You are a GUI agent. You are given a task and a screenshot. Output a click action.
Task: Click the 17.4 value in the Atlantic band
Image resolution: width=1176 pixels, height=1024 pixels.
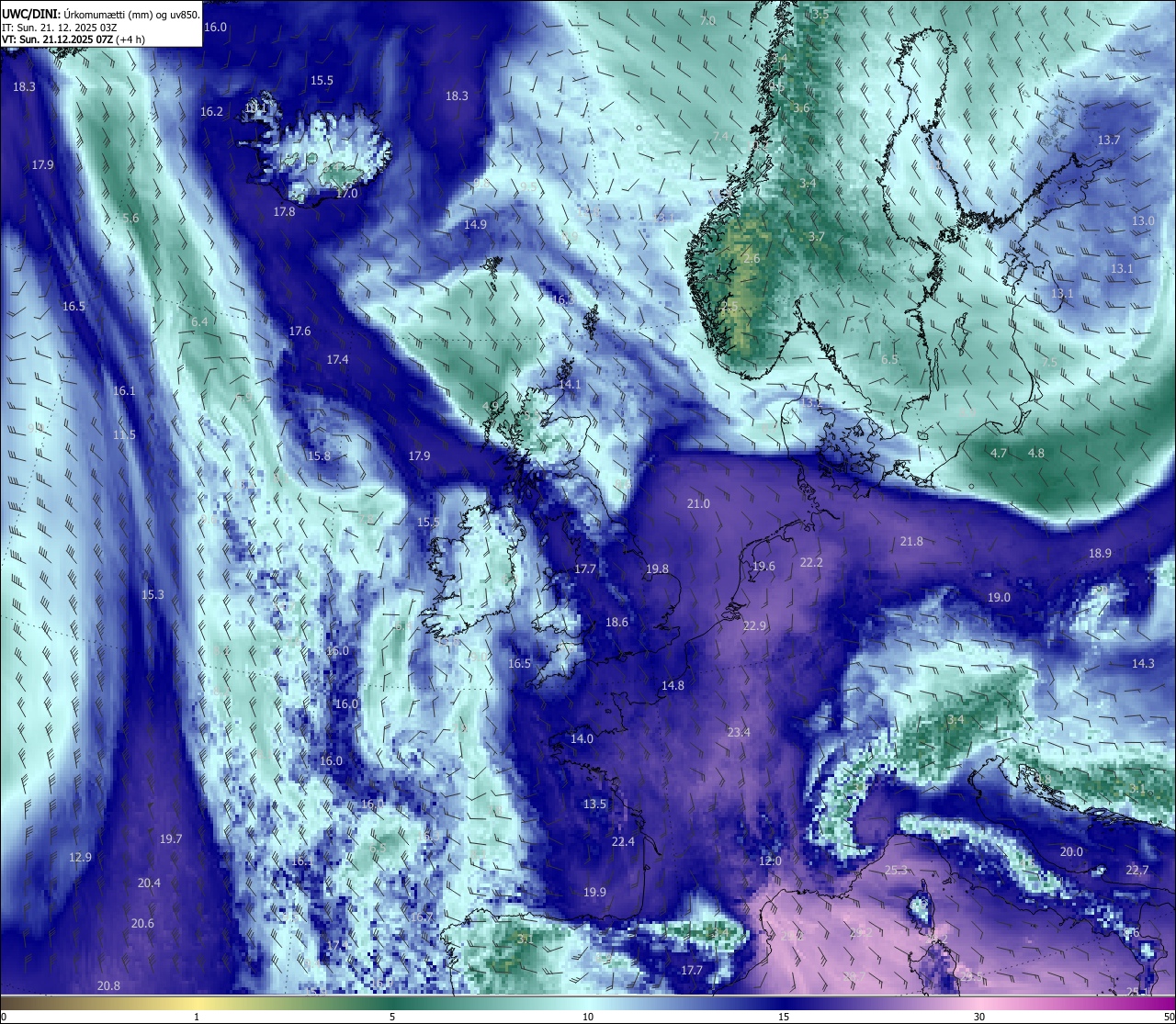click(x=337, y=359)
